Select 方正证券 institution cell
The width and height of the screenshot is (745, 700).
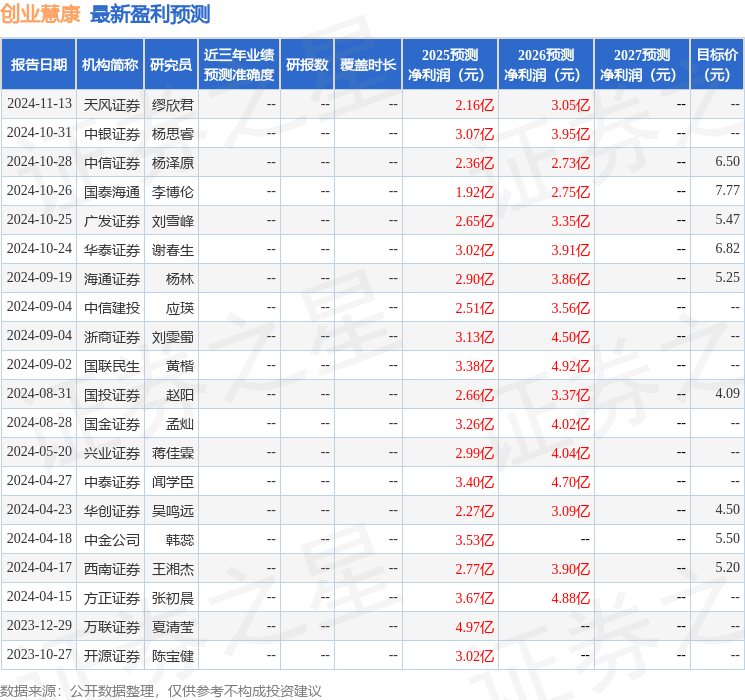[112, 598]
